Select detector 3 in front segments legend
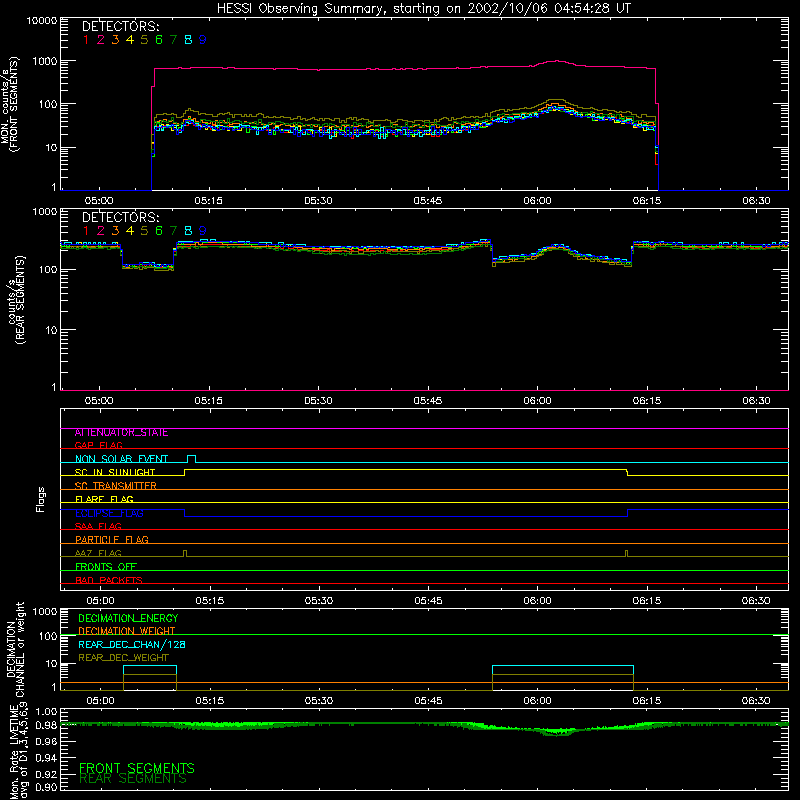 click(115, 40)
